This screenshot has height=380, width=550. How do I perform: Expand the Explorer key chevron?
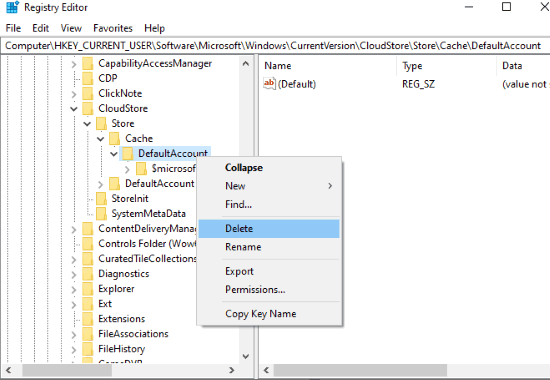[x=74, y=290]
